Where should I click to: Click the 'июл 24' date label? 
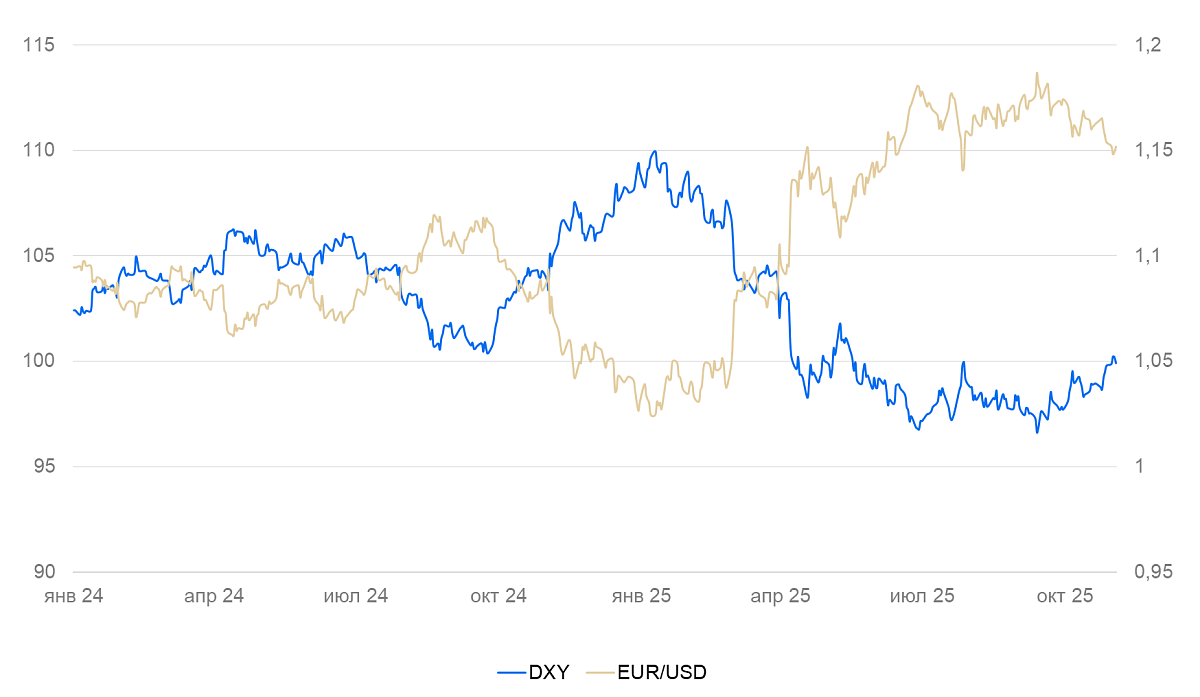point(356,596)
